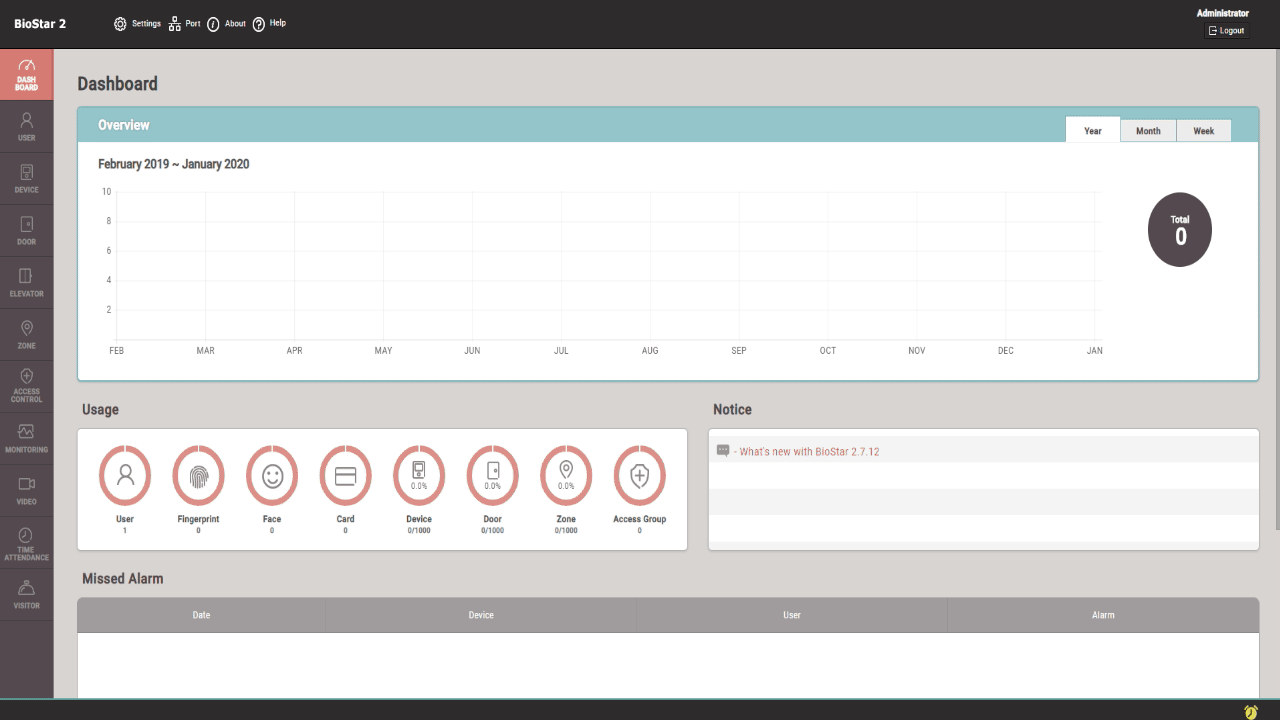
Task: Open "What's new with BioStar 2.7.12" notice
Action: coord(808,452)
